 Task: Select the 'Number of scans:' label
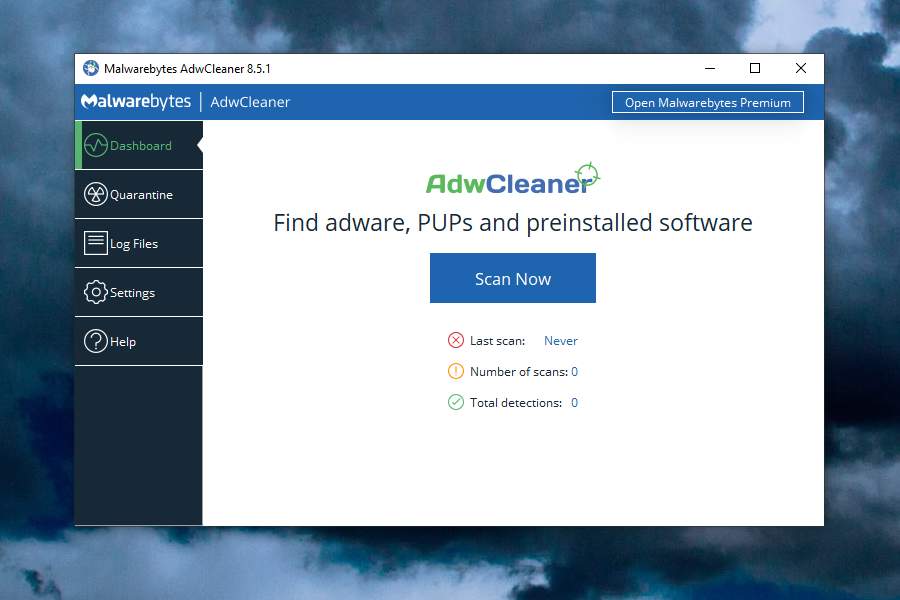519,371
